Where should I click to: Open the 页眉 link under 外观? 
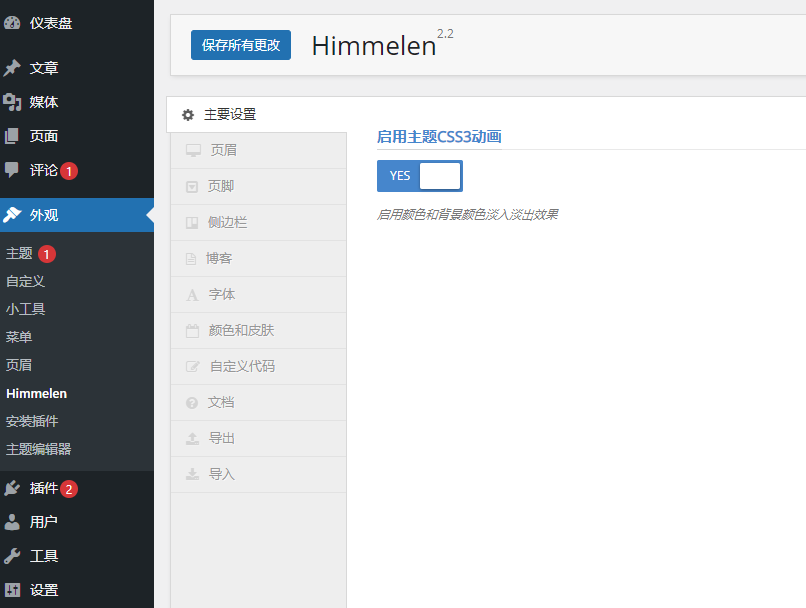[19, 365]
